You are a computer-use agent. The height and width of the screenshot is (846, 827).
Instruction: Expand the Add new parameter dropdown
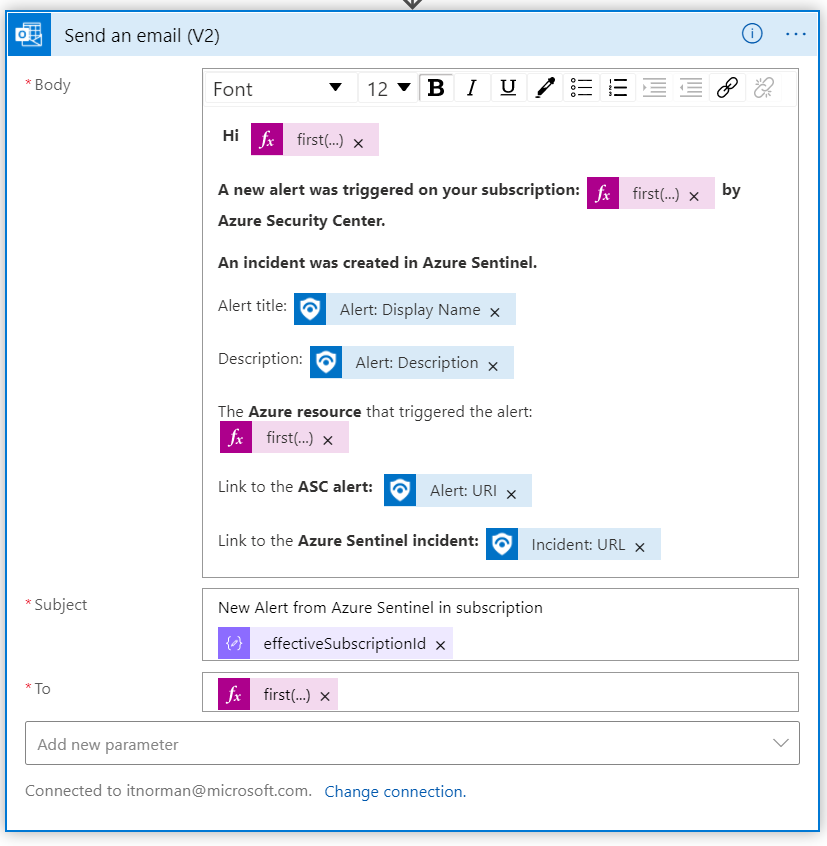pyautogui.click(x=412, y=743)
